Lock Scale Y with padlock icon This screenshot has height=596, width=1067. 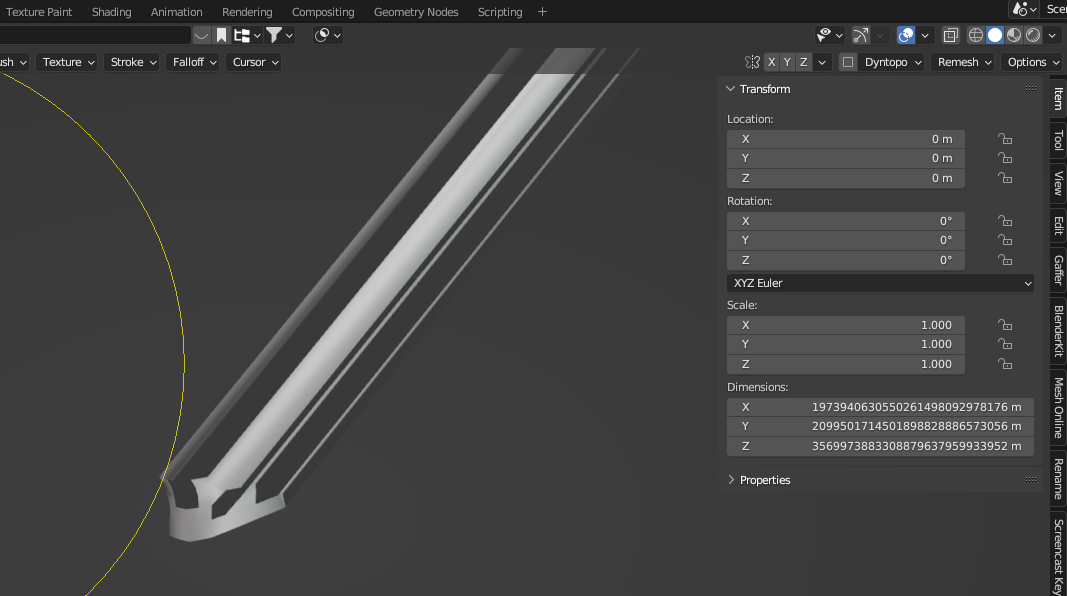pyautogui.click(x=1005, y=344)
